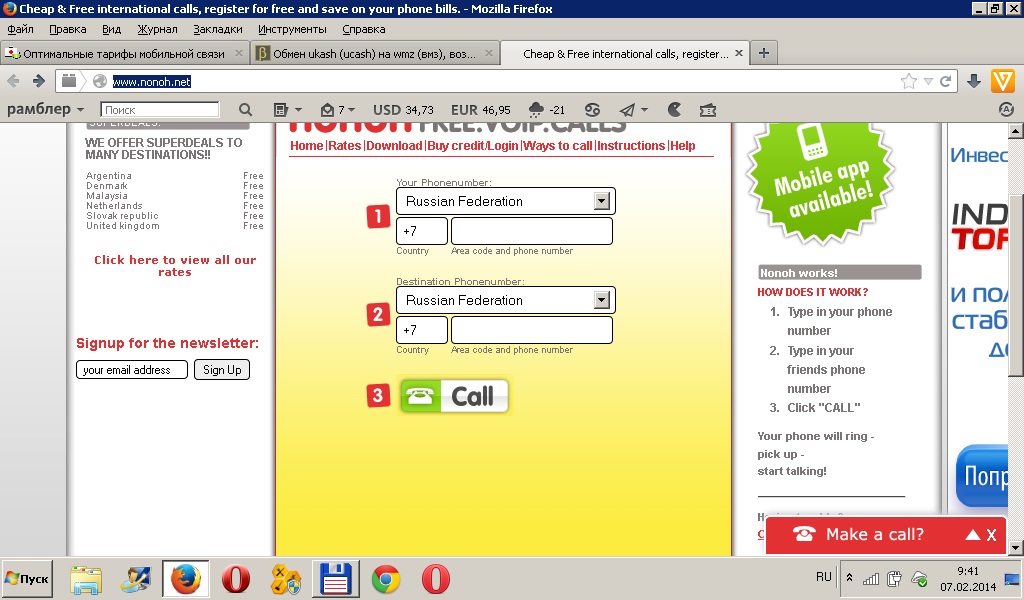
Task: Click the page scrollbar down arrow
Action: [x=1016, y=548]
